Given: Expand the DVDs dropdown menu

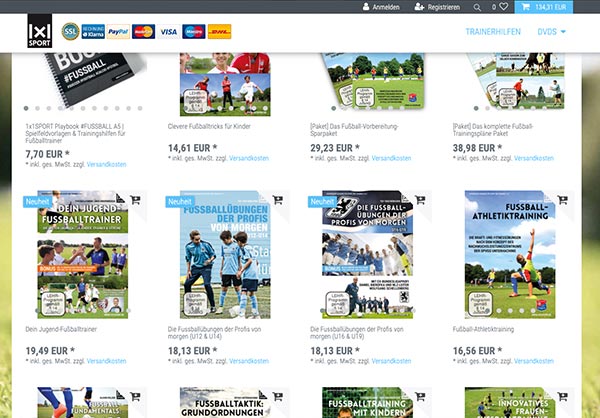Looking at the screenshot, I should pyautogui.click(x=552, y=32).
